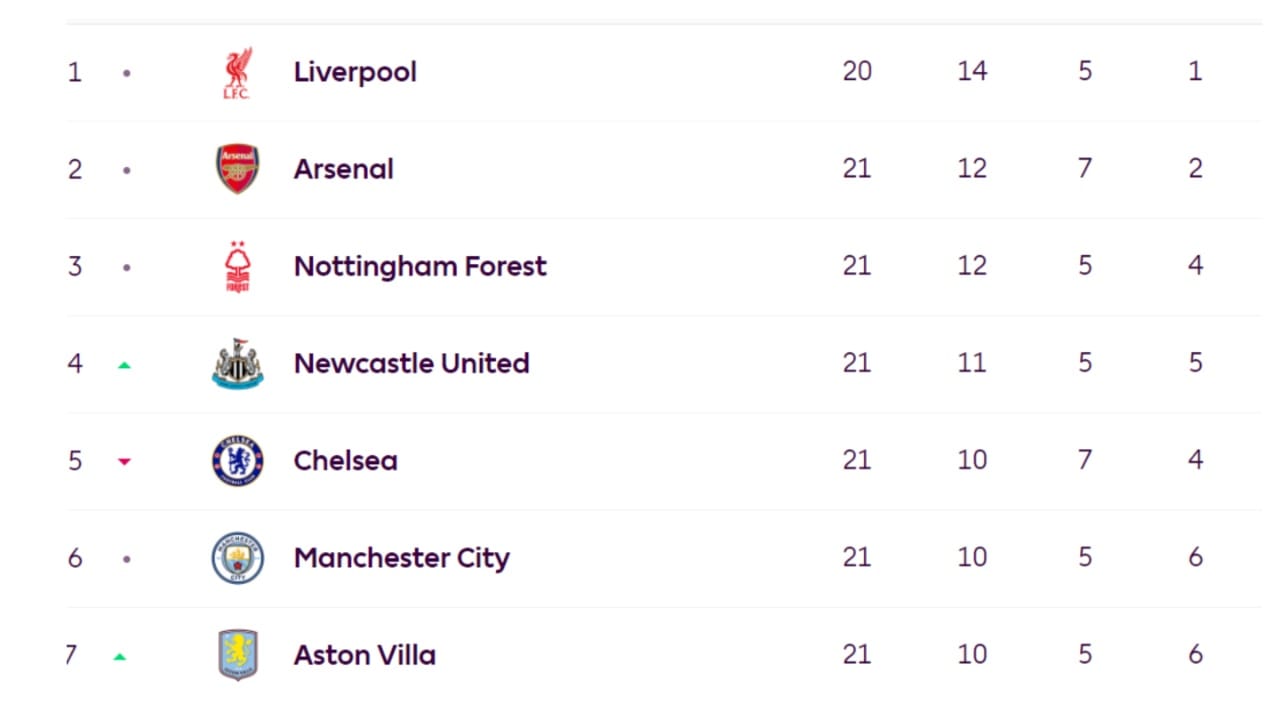Click Liverpool's played count of 20

tap(857, 71)
